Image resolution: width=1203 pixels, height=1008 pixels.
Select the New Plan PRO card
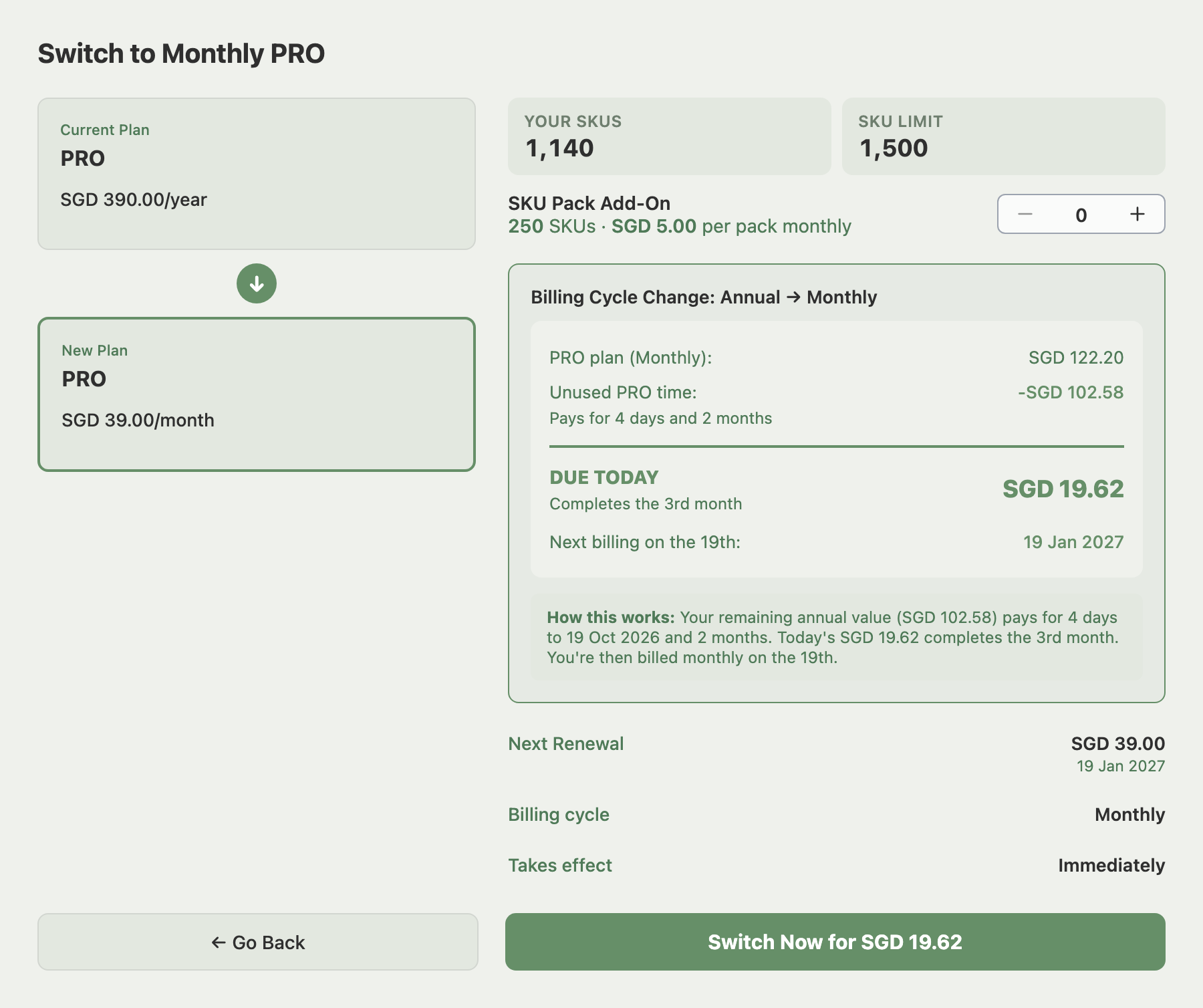click(x=257, y=394)
